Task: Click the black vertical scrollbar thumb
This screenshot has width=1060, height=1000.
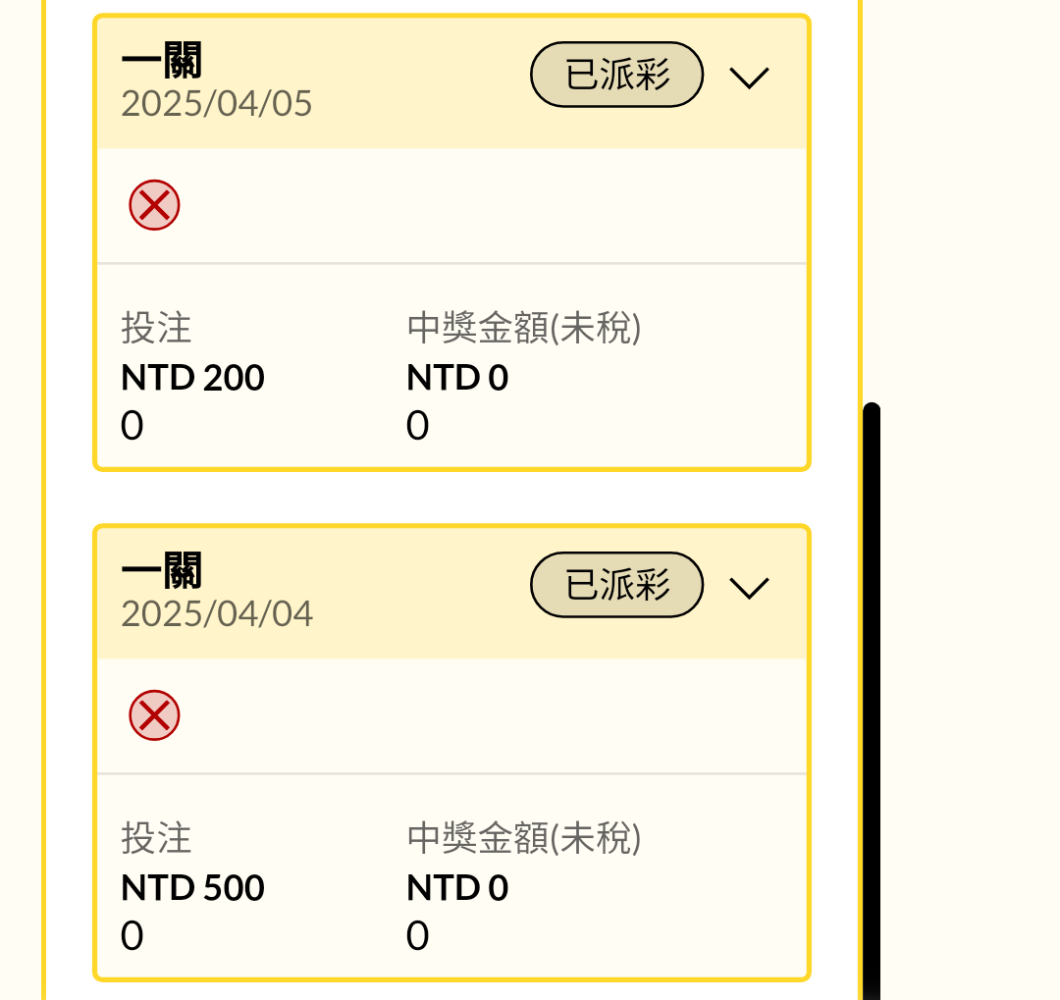Action: coord(871,700)
